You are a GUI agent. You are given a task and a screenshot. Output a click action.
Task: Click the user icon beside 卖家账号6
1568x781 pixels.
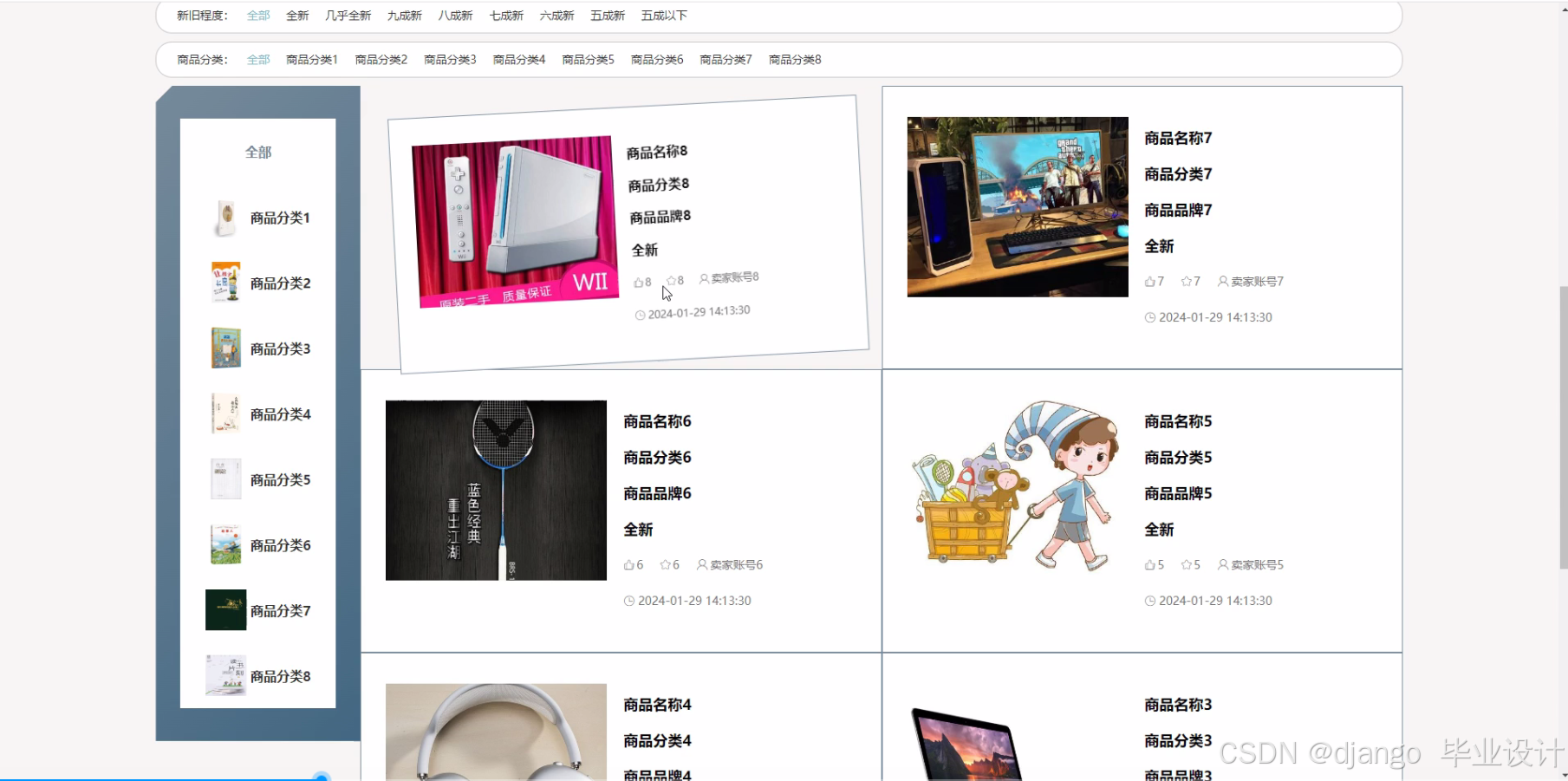coord(702,565)
